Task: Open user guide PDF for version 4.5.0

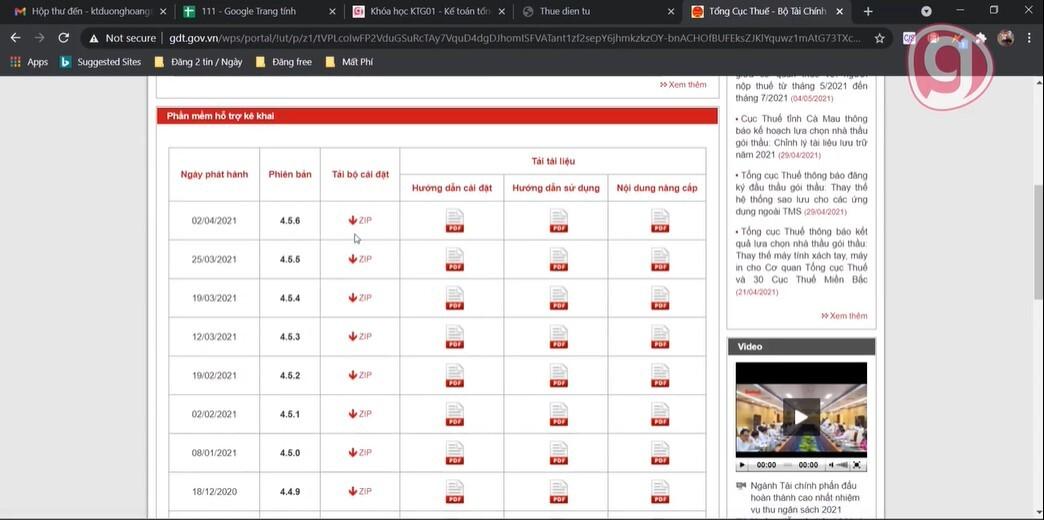Action: (x=559, y=452)
